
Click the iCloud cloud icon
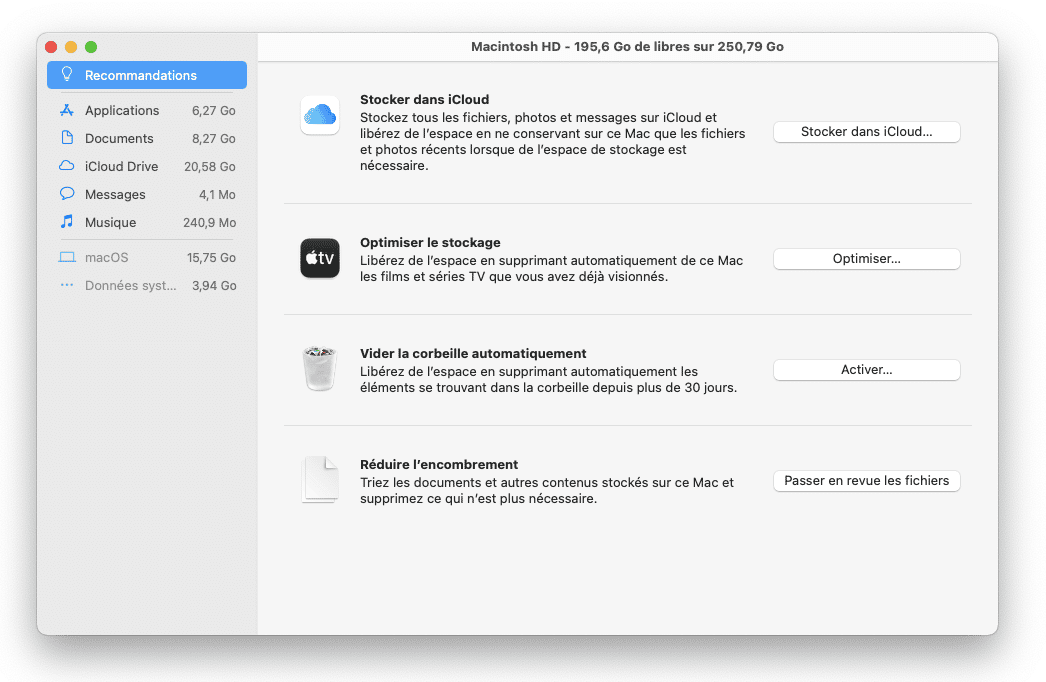click(x=320, y=115)
